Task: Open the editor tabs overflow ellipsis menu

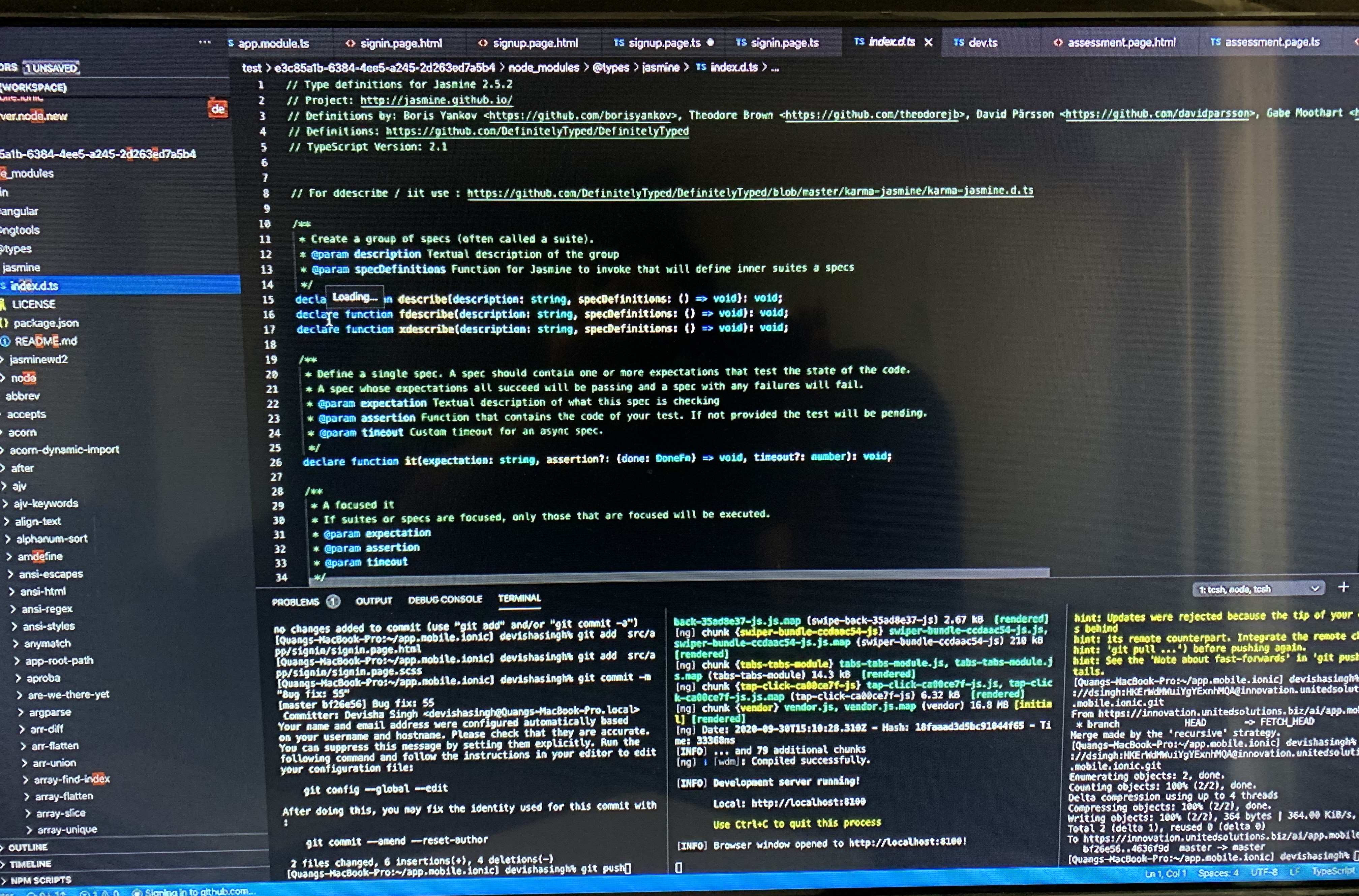Action: tap(205, 42)
